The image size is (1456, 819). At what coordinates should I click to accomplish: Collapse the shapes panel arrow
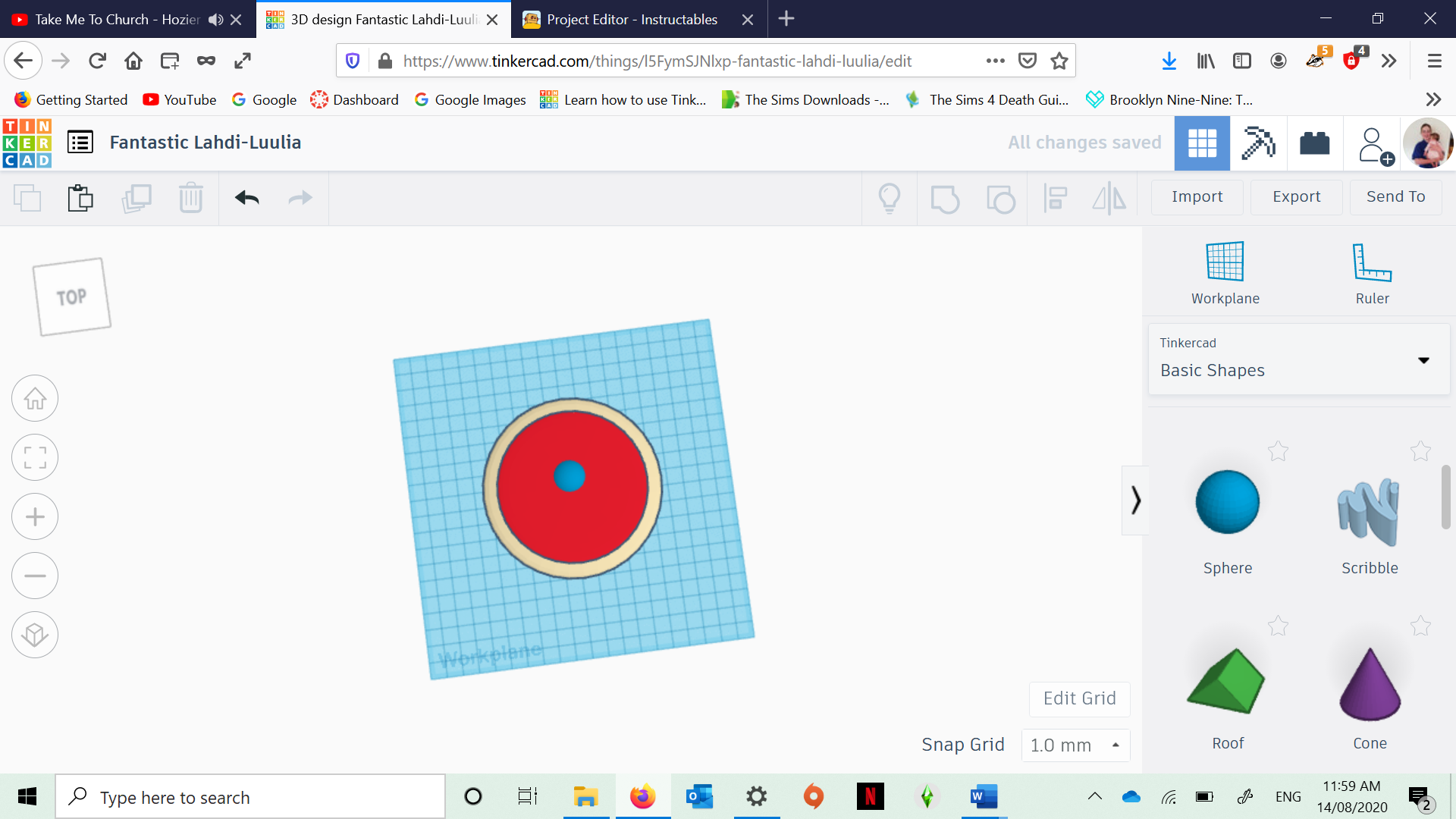click(1135, 500)
